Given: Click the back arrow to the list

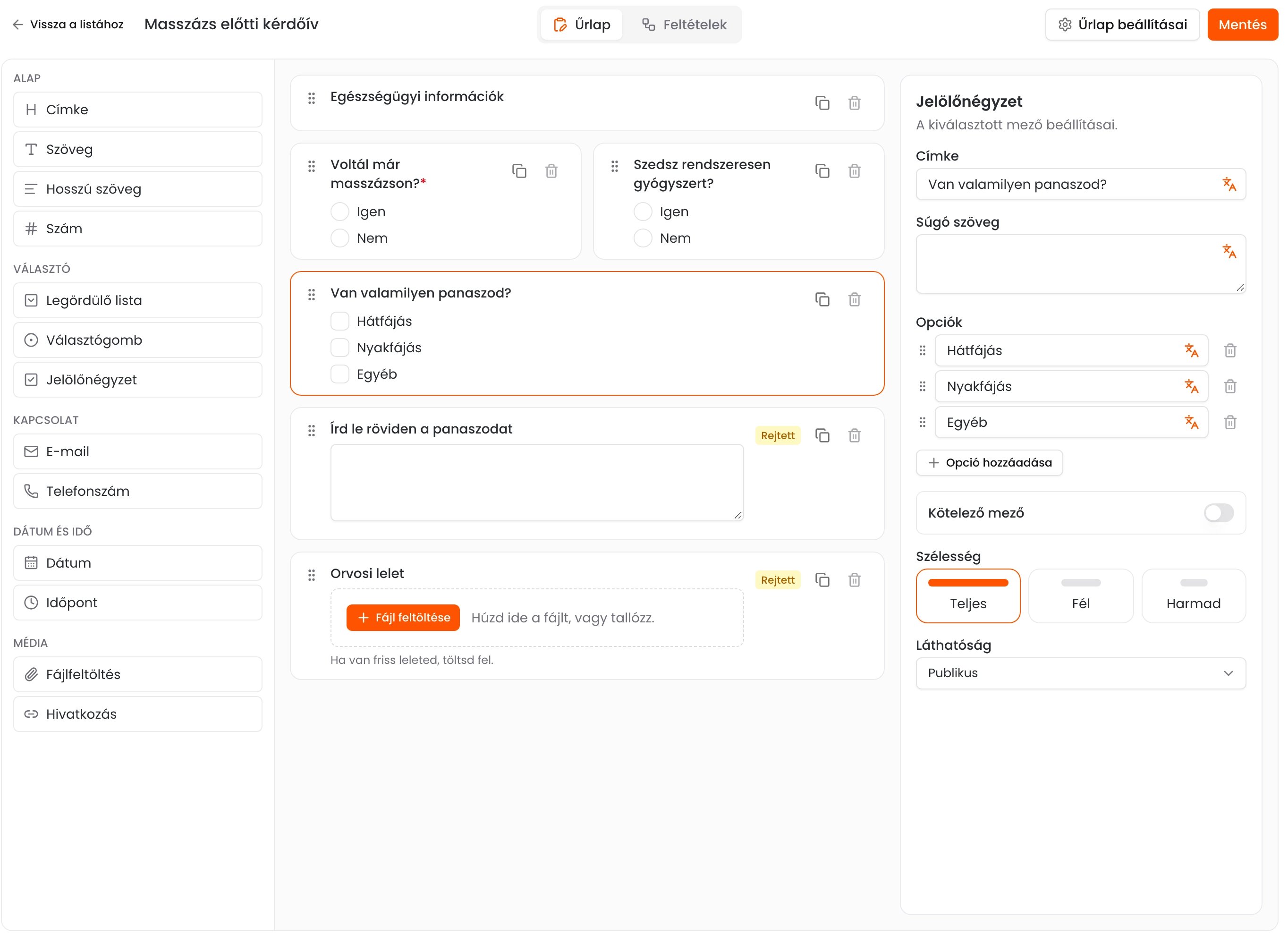Looking at the screenshot, I should pos(17,25).
